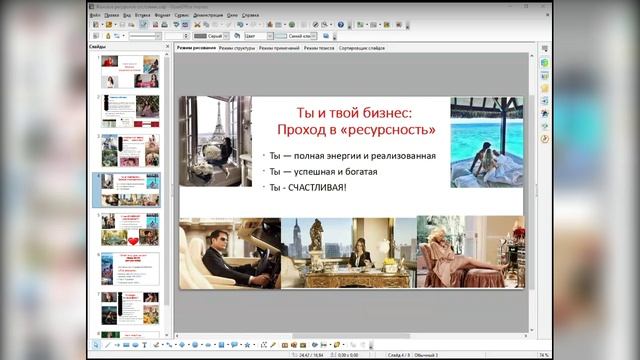Open the New document dropdown arrow
The width and height of the screenshot is (640, 360).
(102, 25)
